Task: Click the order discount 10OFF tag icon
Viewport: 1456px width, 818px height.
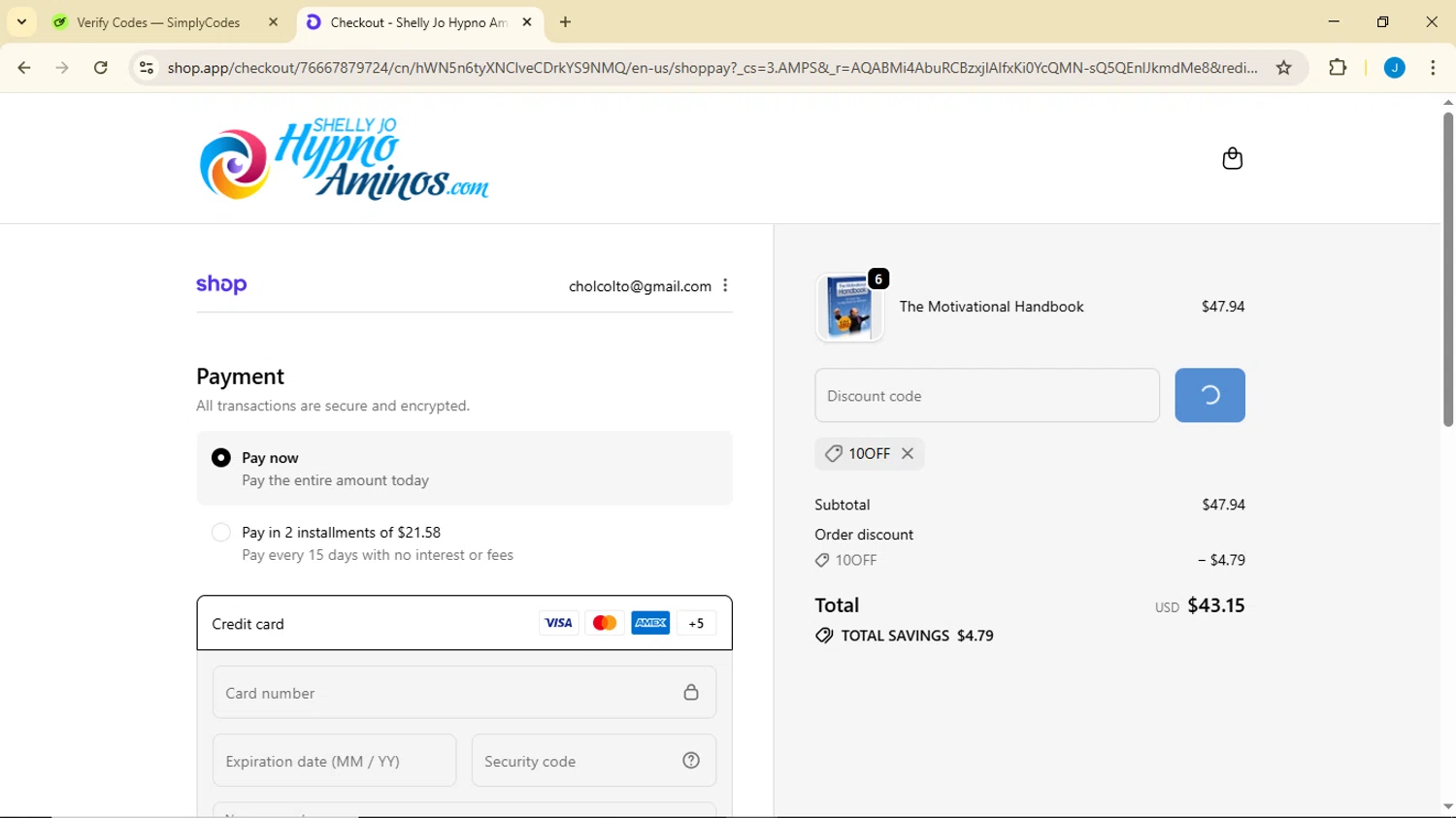Action: coord(822,560)
